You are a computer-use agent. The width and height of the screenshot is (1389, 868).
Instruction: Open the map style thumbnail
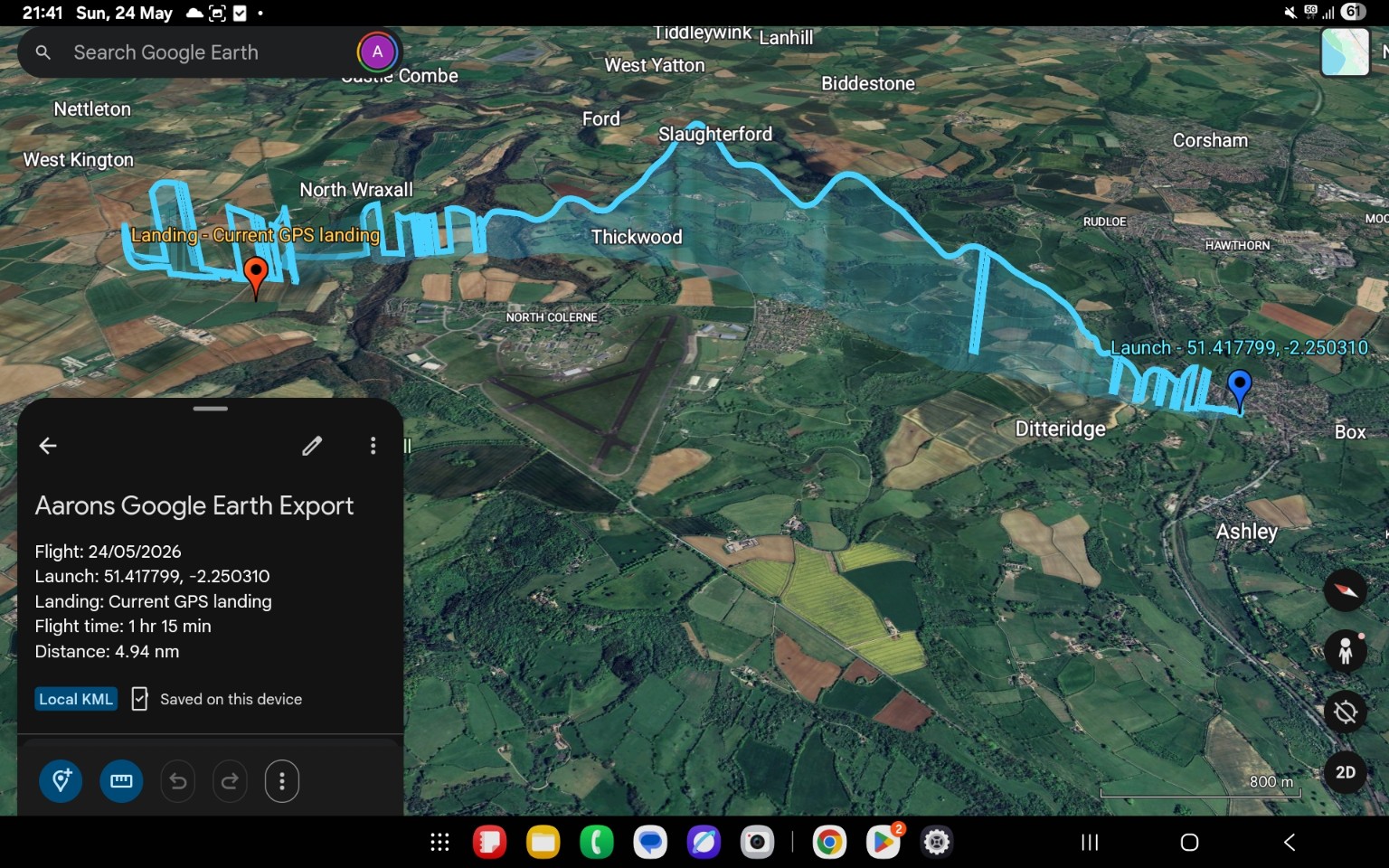pos(1345,52)
